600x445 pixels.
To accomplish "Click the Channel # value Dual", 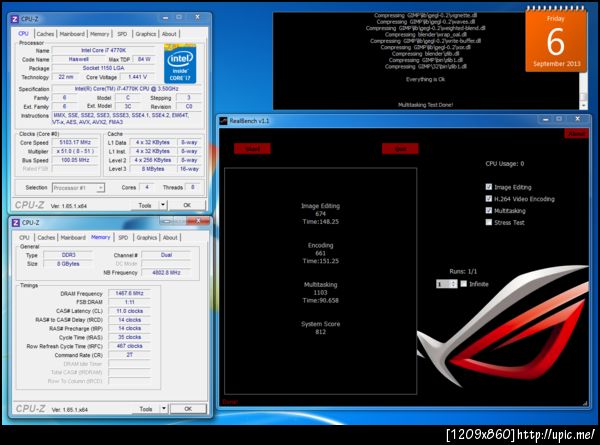I will tap(166, 255).
